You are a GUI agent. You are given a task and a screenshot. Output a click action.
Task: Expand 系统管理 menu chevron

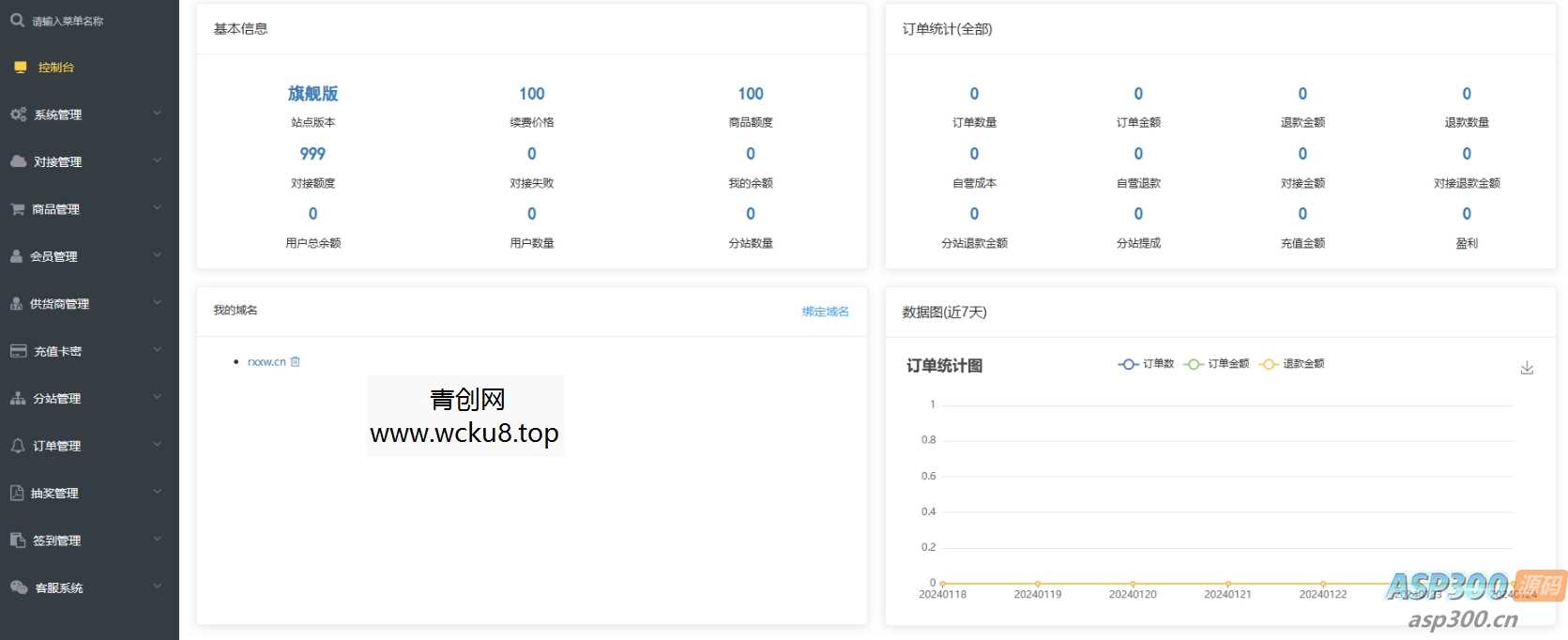point(157,114)
